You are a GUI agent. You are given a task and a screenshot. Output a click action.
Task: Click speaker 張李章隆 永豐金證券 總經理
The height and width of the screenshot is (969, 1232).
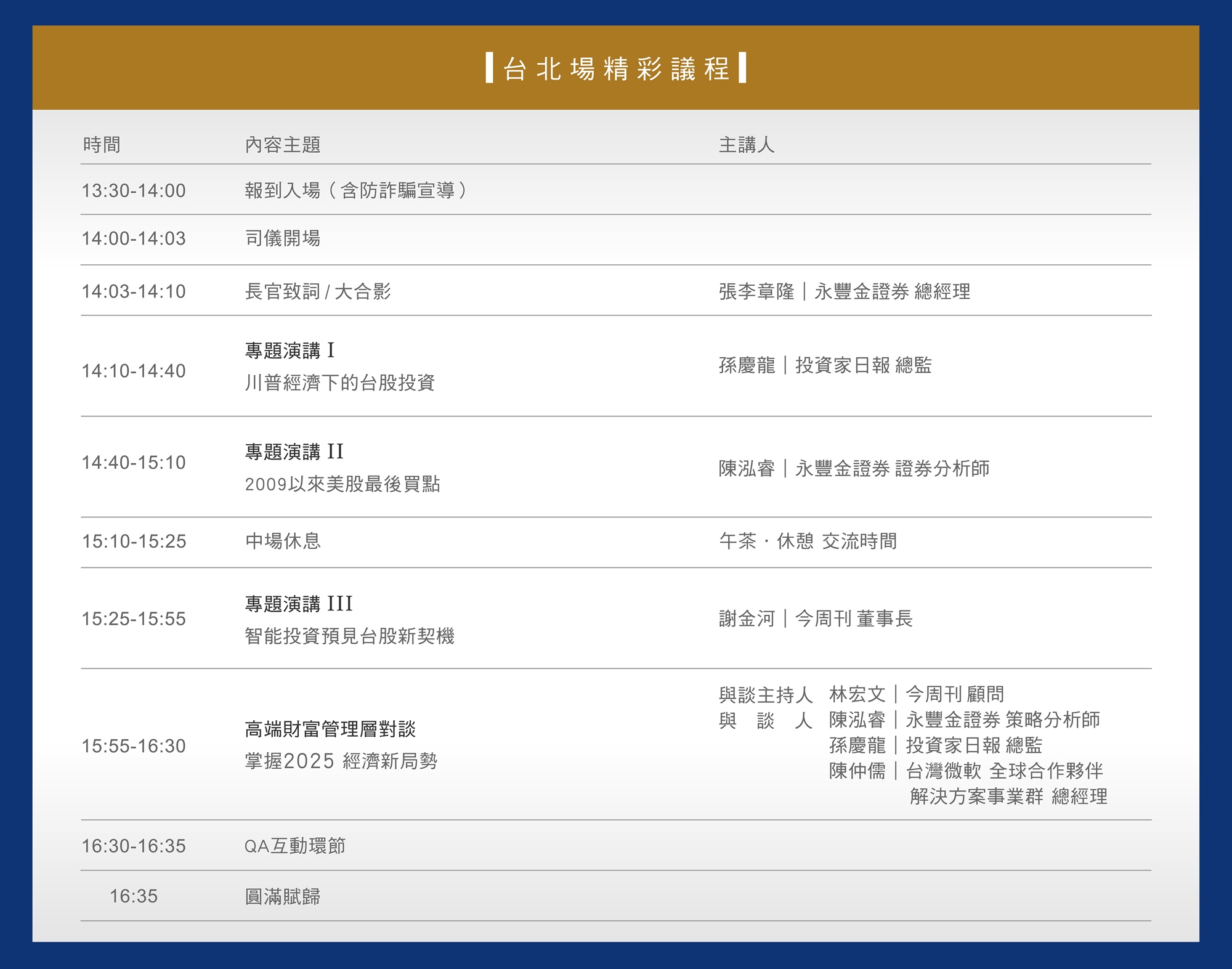(x=844, y=291)
